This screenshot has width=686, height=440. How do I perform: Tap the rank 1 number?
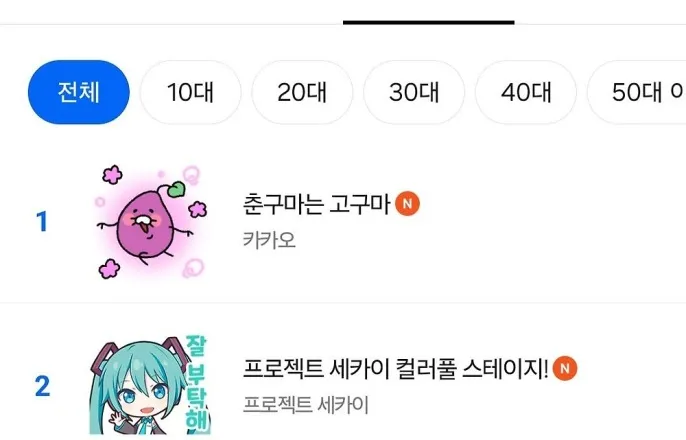coord(42,222)
